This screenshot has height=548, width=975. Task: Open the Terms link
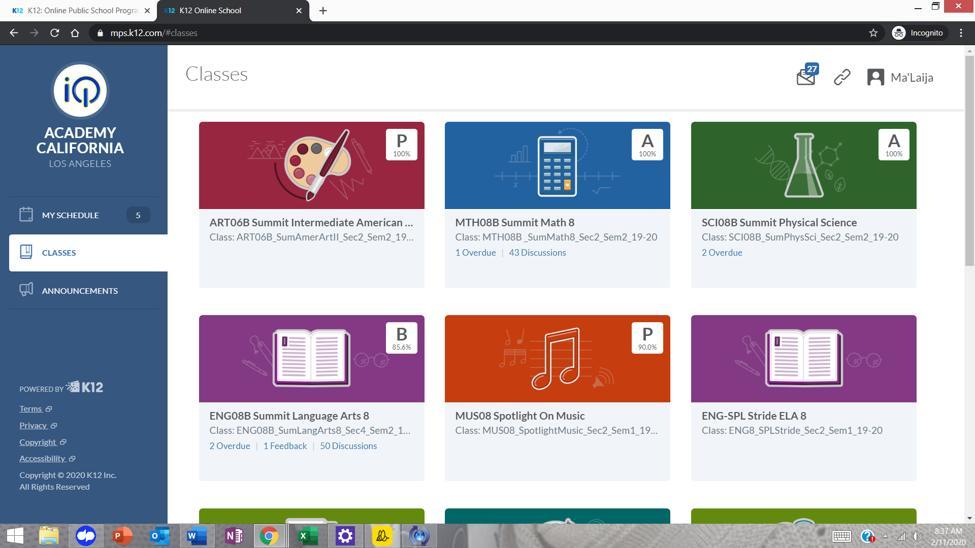click(35, 409)
